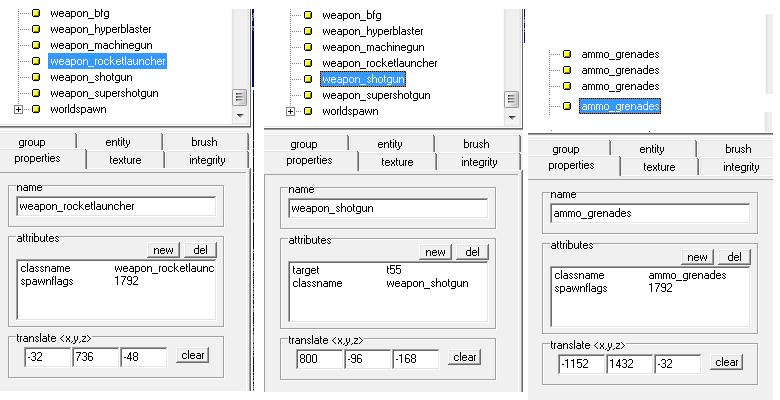Click name field containing weapon_rocketlauncher
Screen dimensions: 780x400
click(116, 207)
